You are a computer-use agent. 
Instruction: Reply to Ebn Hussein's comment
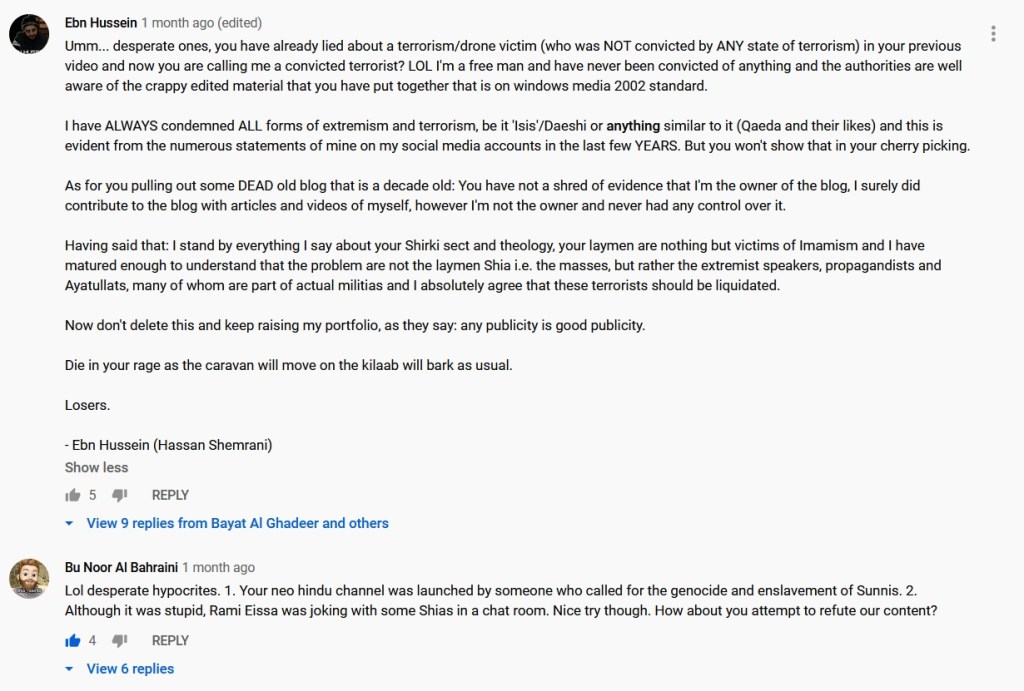point(170,495)
